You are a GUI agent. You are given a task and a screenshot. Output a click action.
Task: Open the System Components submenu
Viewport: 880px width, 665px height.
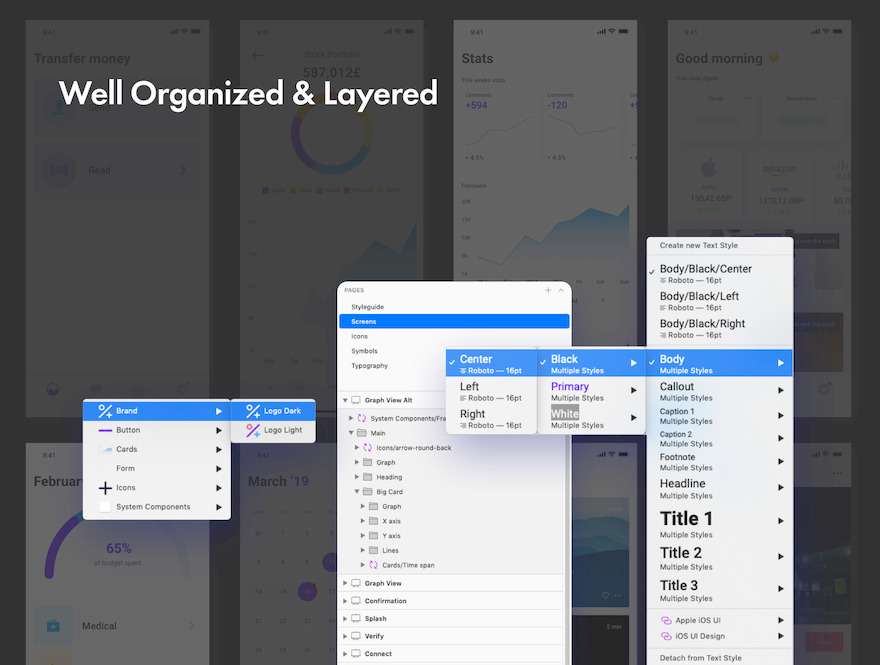157,507
